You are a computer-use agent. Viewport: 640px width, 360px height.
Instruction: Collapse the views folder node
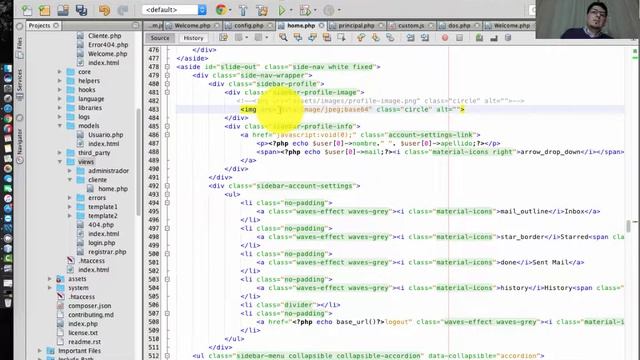(x=60, y=162)
